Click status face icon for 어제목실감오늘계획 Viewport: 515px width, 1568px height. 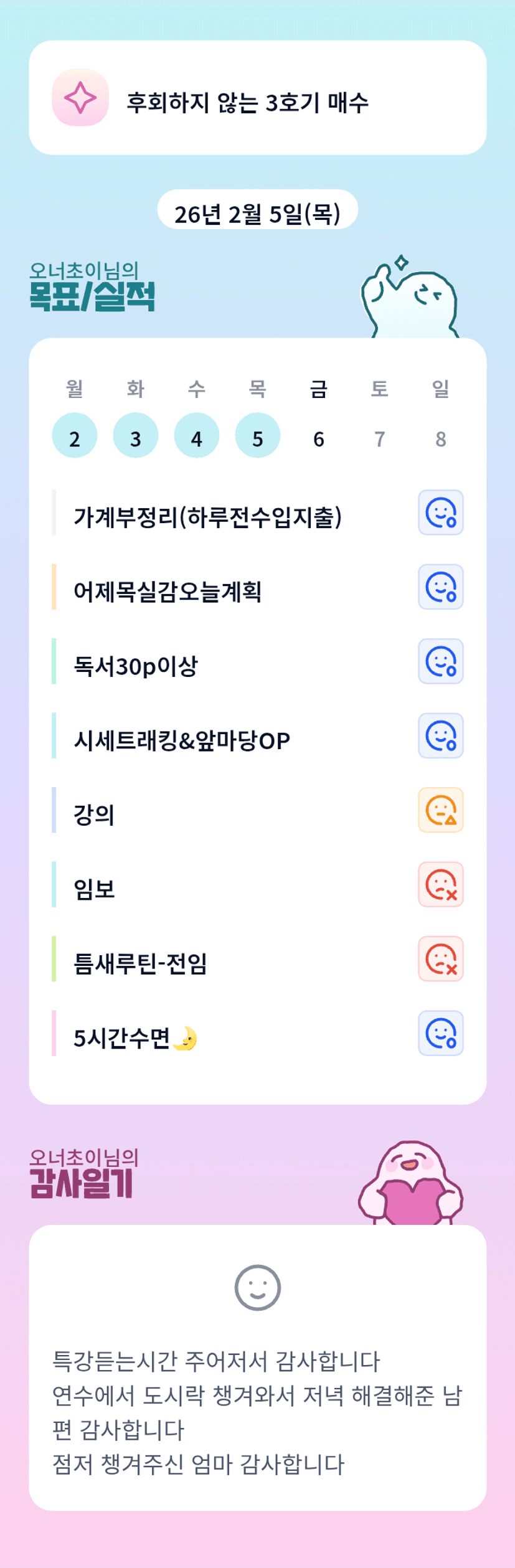440,587
